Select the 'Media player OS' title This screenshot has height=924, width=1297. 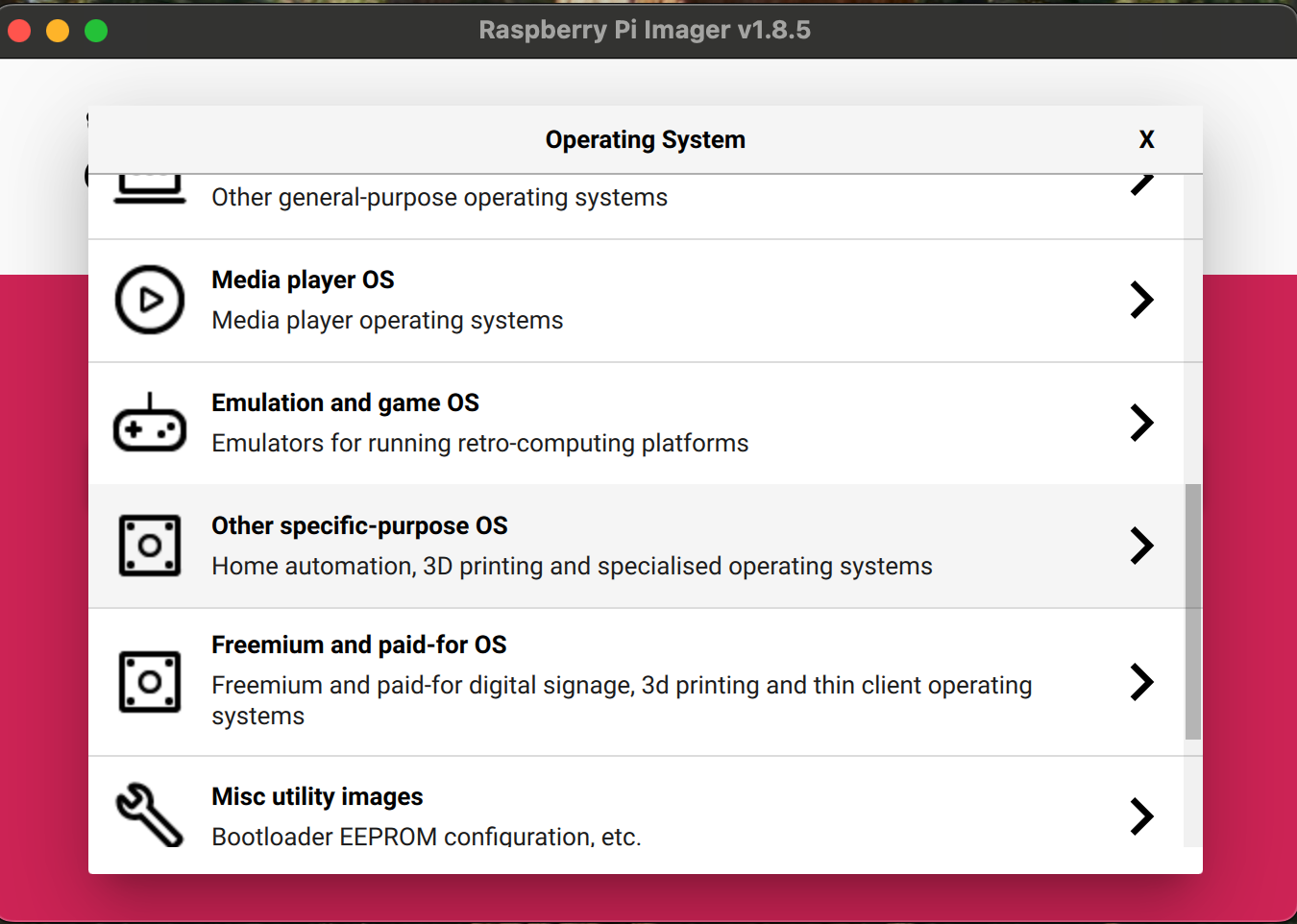303,280
